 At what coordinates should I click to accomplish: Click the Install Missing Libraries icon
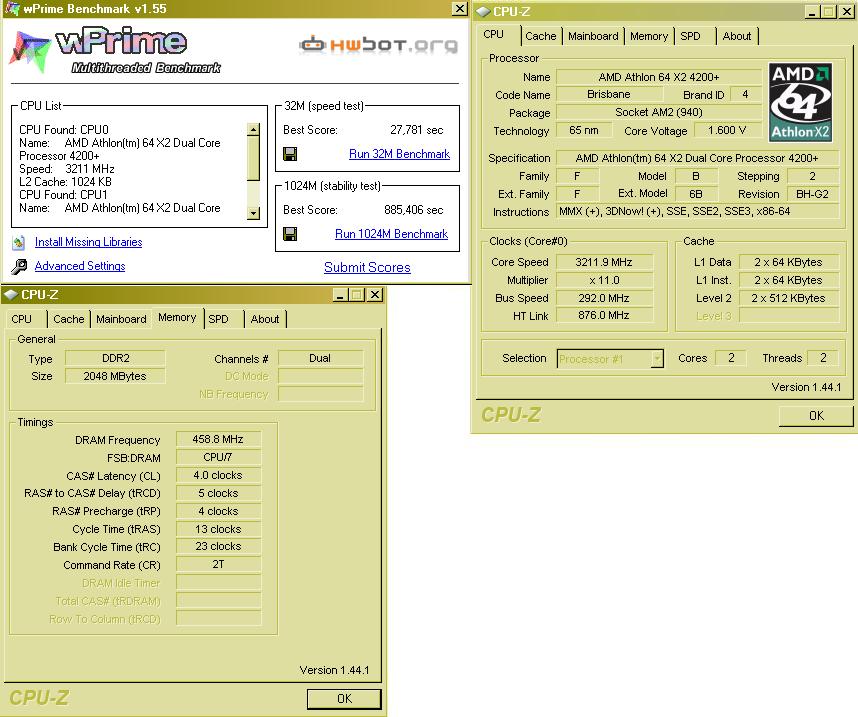point(19,242)
